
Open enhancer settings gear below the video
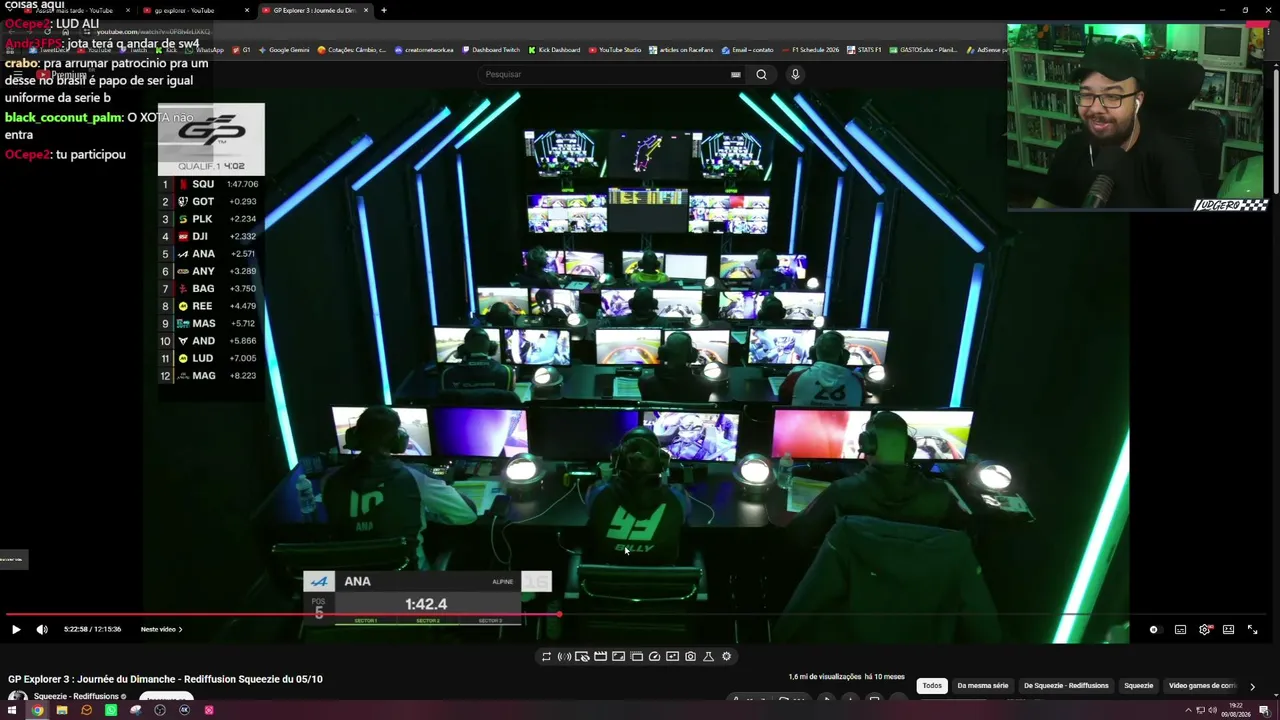pos(726,656)
